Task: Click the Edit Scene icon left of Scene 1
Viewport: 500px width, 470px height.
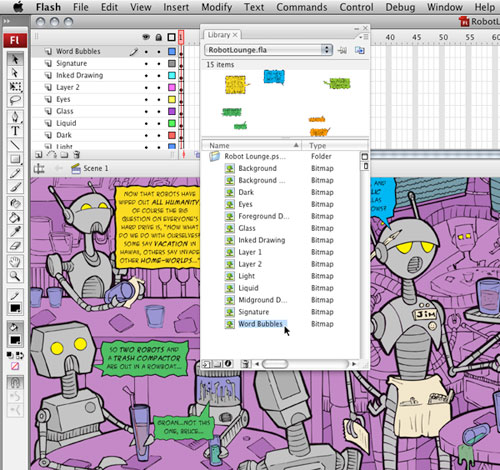Action: tap(39, 169)
